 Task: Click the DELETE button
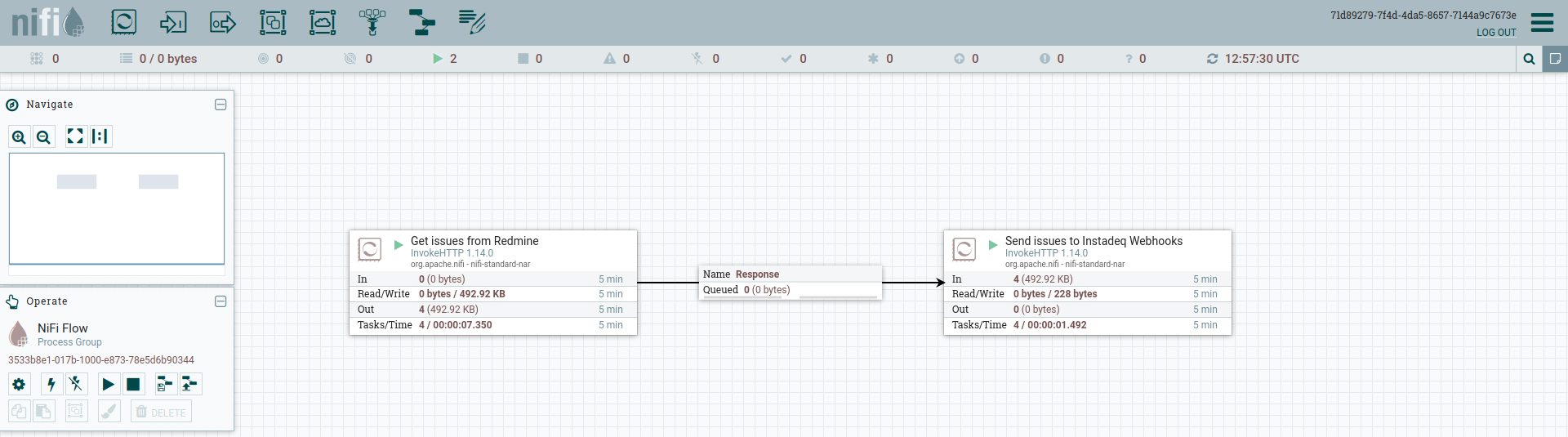click(161, 411)
